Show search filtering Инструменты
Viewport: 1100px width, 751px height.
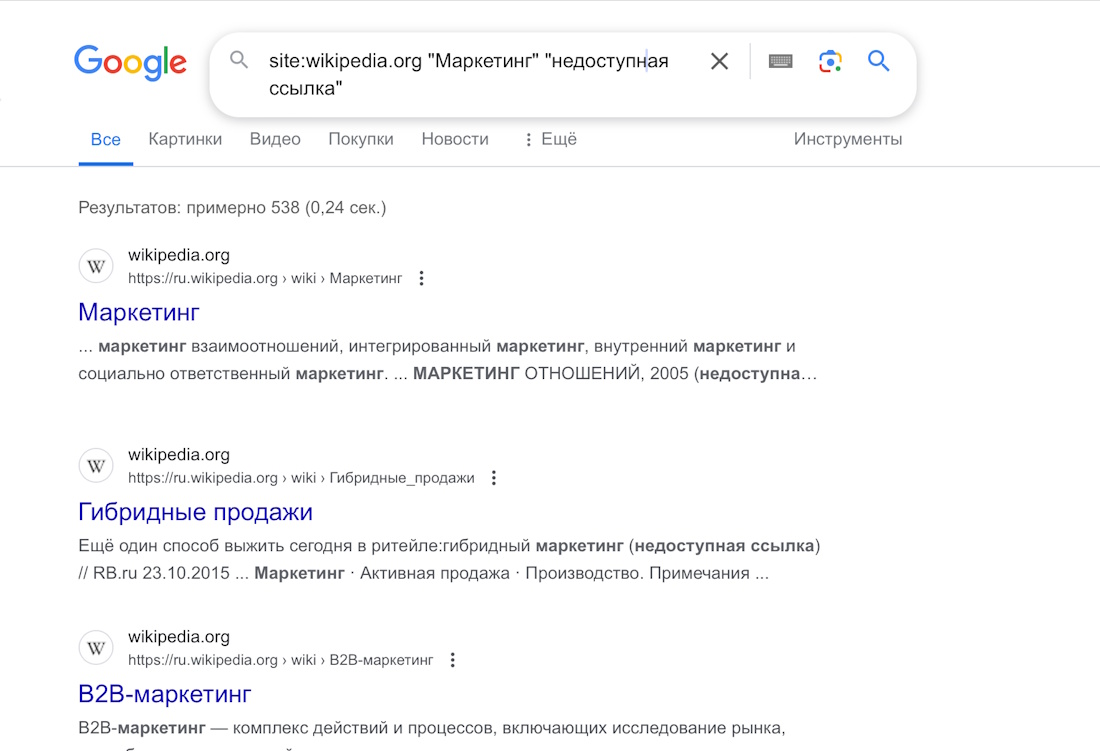(x=848, y=139)
